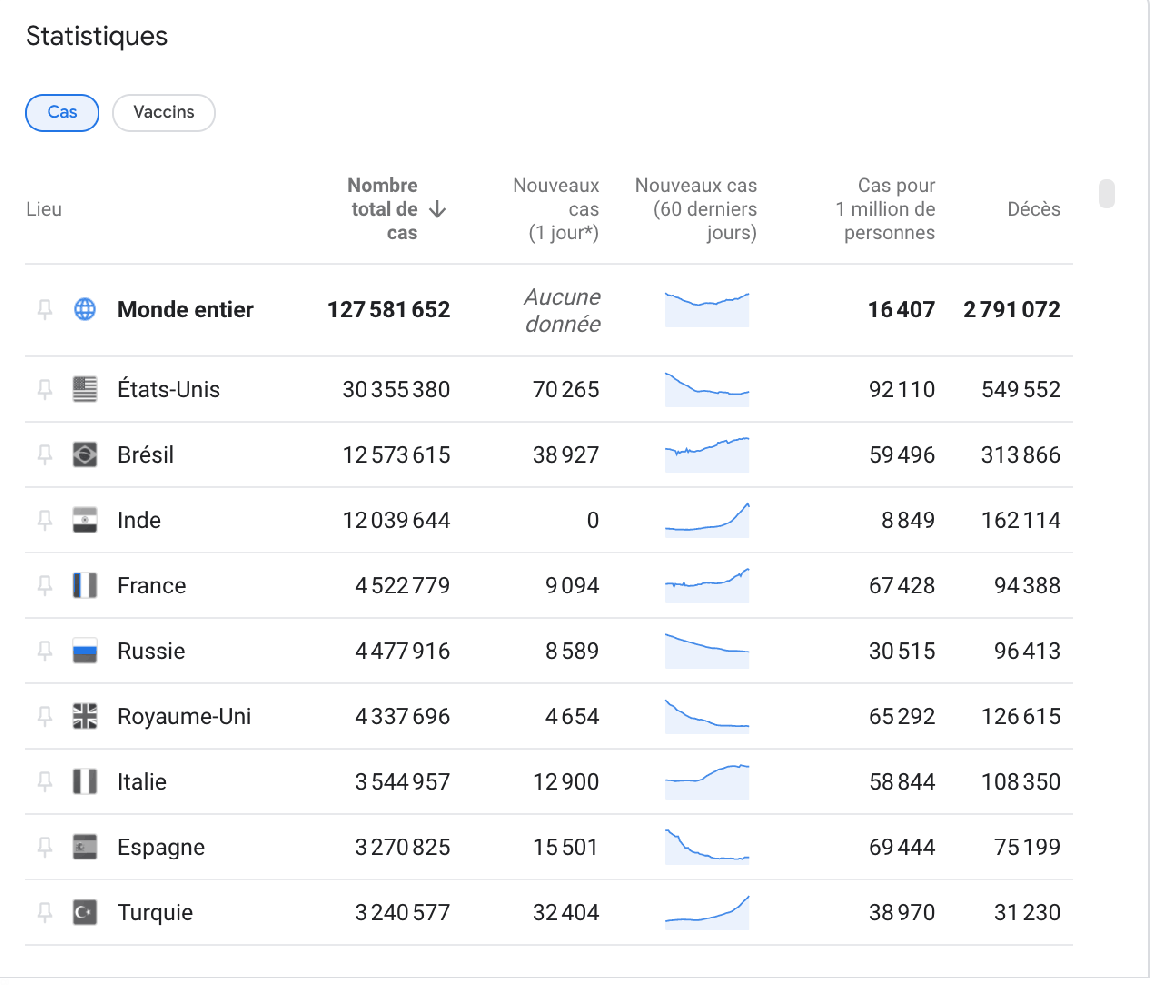Click the France flag icon
Image resolution: width=1150 pixels, height=988 pixels.
click(85, 586)
